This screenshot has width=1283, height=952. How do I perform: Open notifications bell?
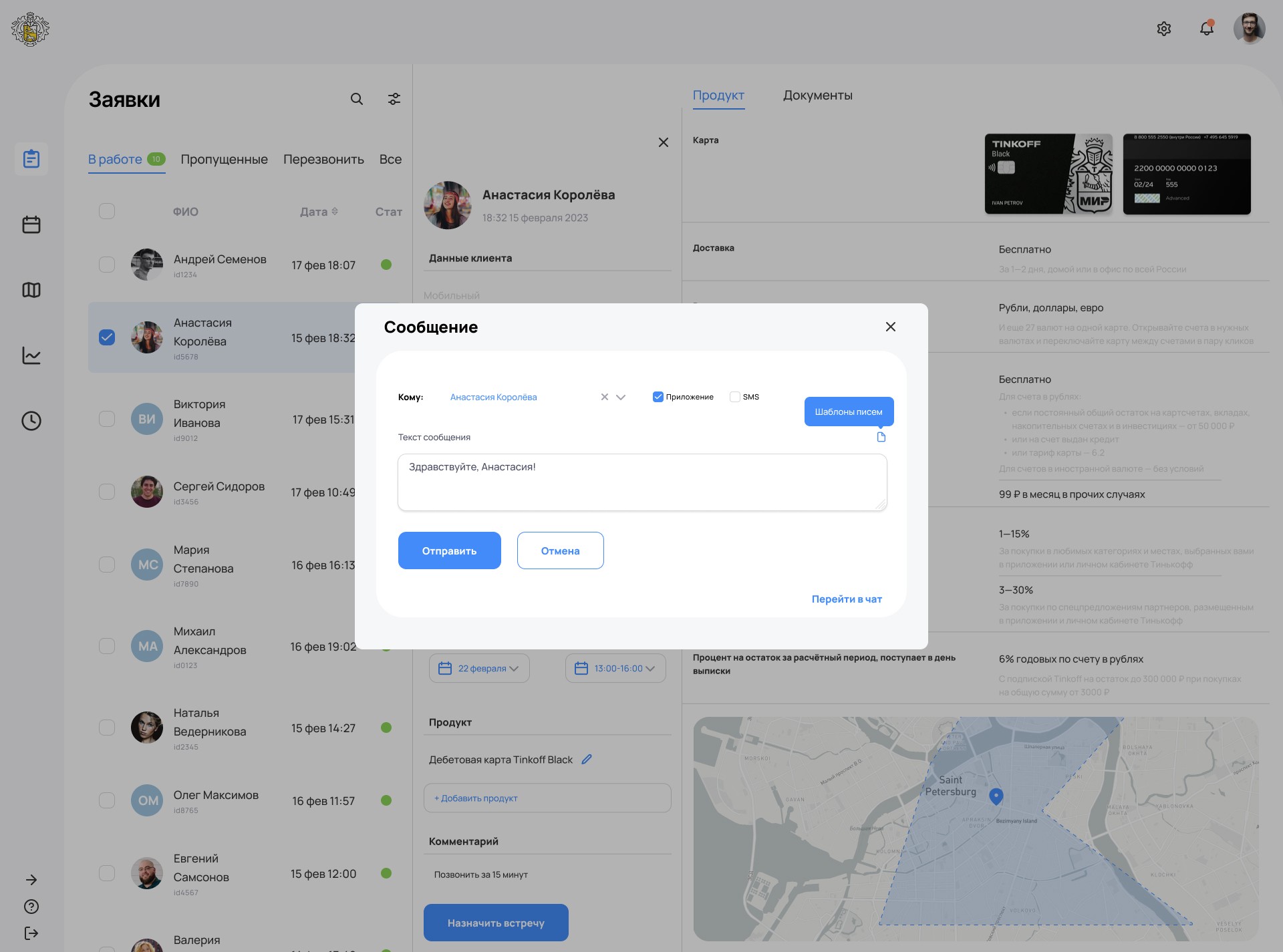coord(1206,29)
